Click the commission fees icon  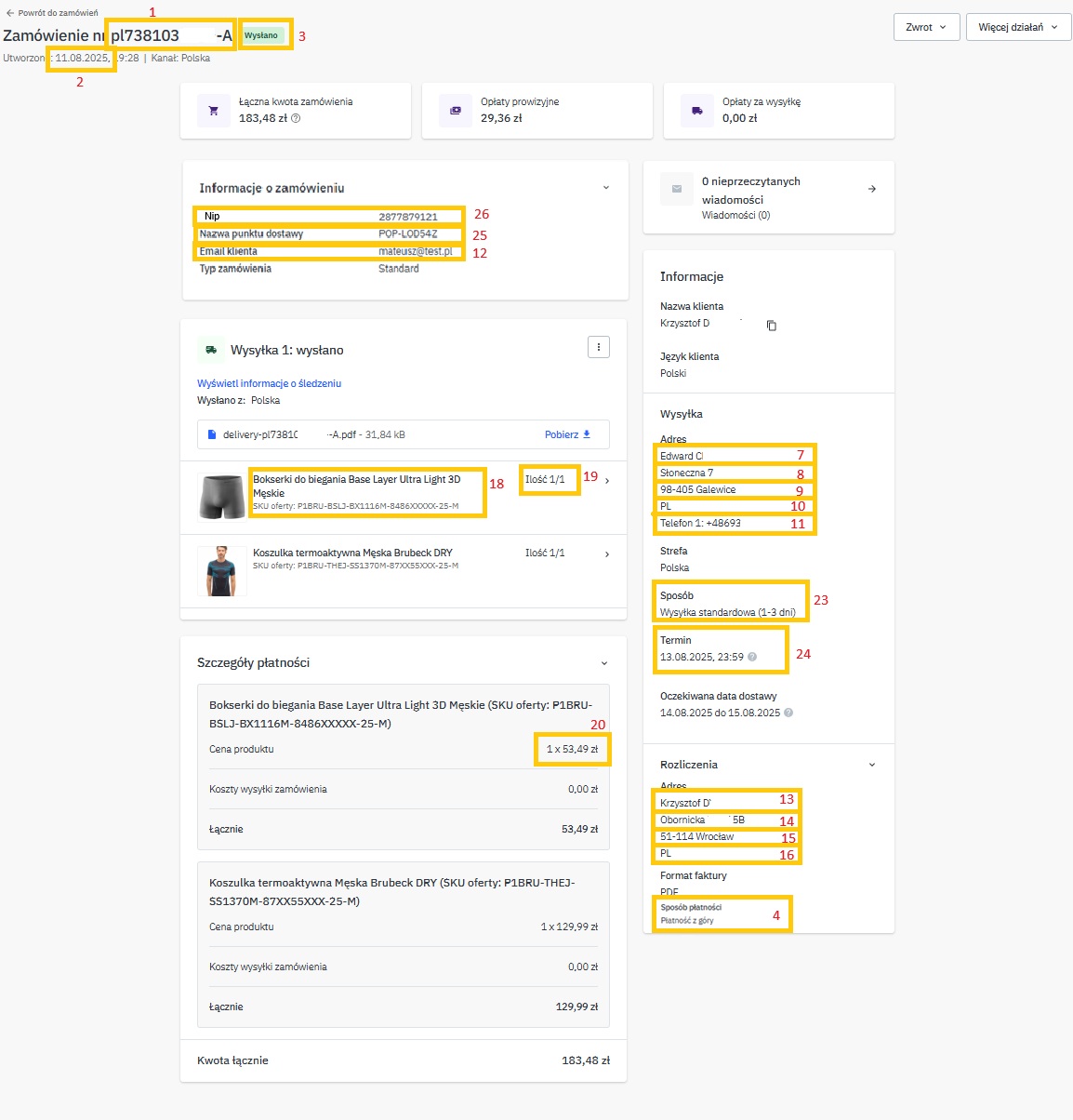[456, 111]
